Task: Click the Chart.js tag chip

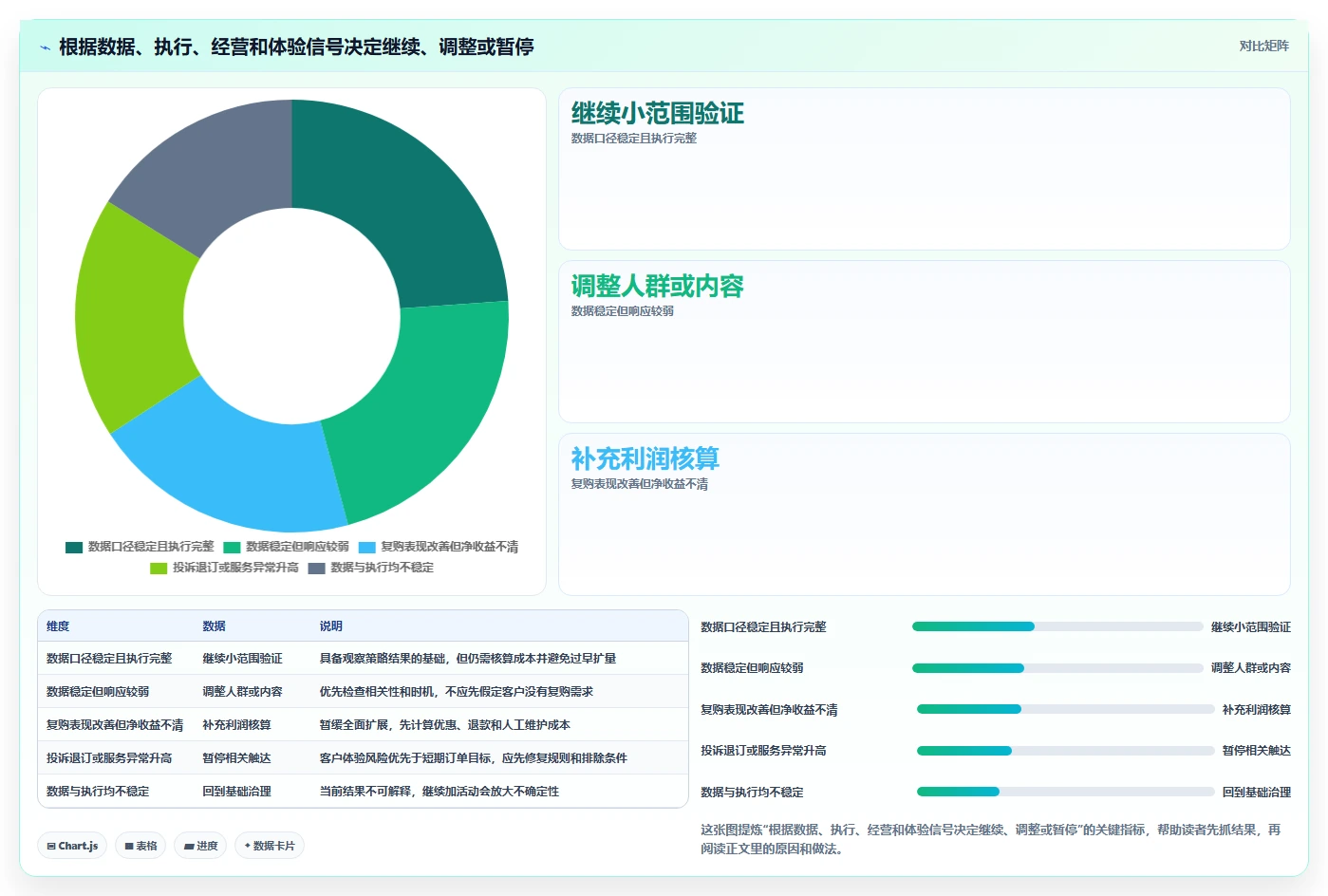Action: click(72, 846)
